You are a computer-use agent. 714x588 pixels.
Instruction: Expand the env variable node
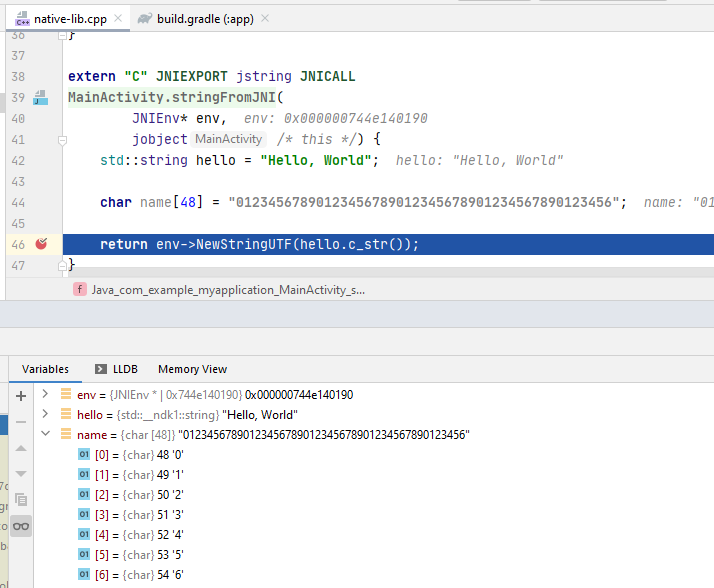click(45, 395)
